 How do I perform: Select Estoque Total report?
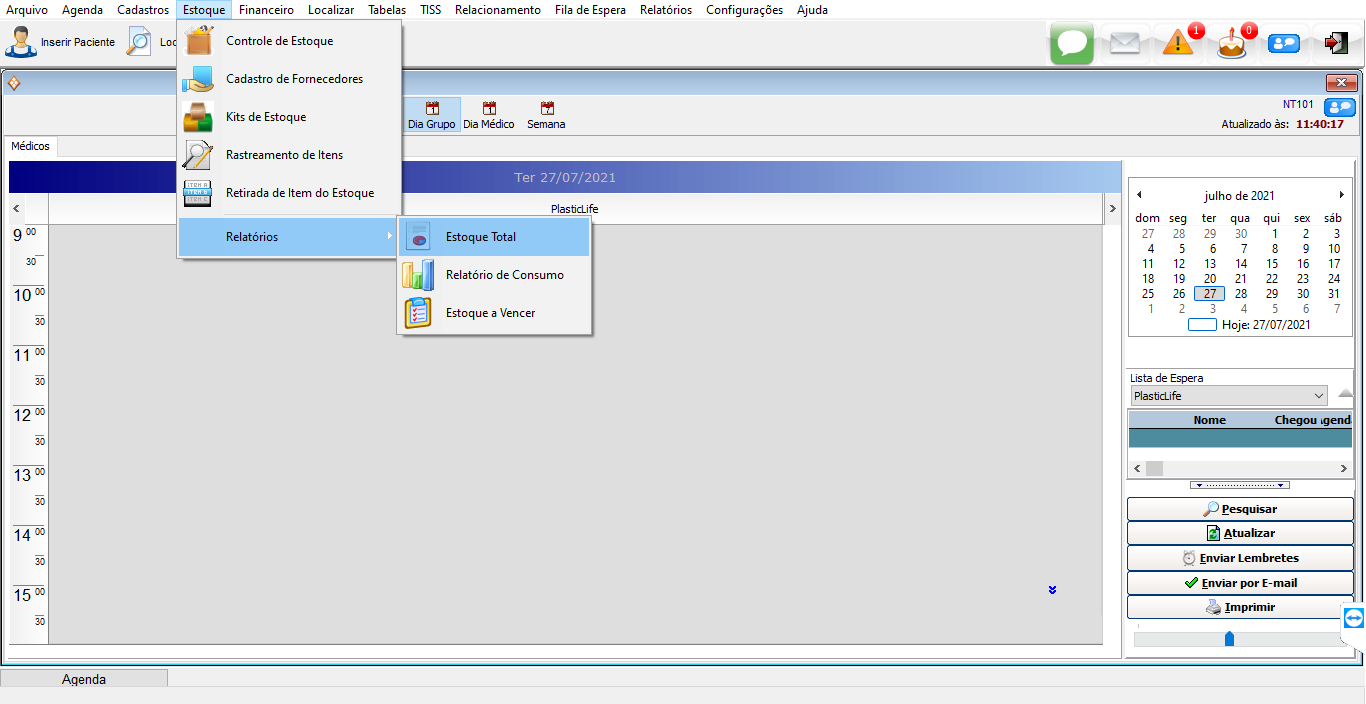click(480, 237)
